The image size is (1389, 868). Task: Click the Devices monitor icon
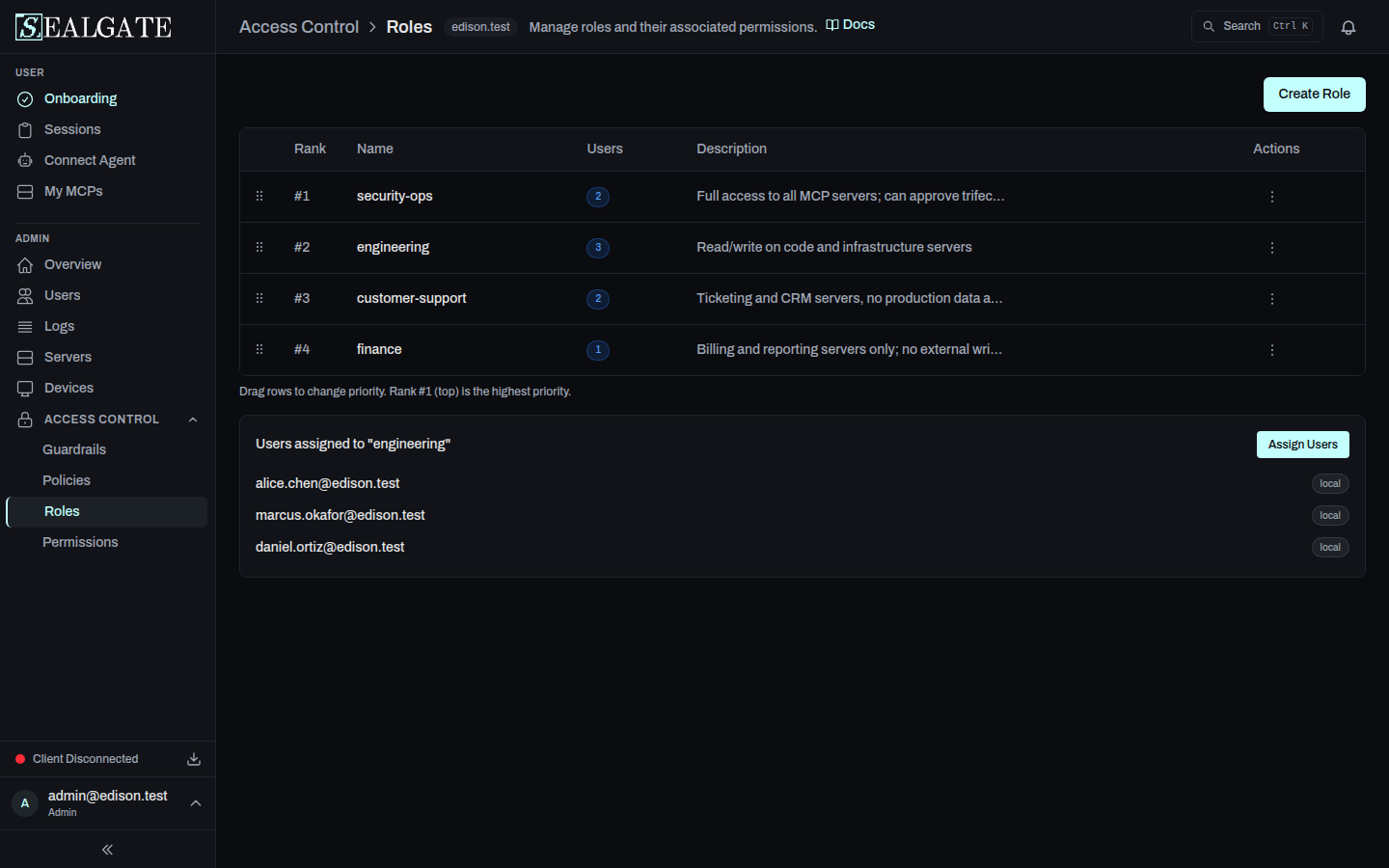[25, 389]
